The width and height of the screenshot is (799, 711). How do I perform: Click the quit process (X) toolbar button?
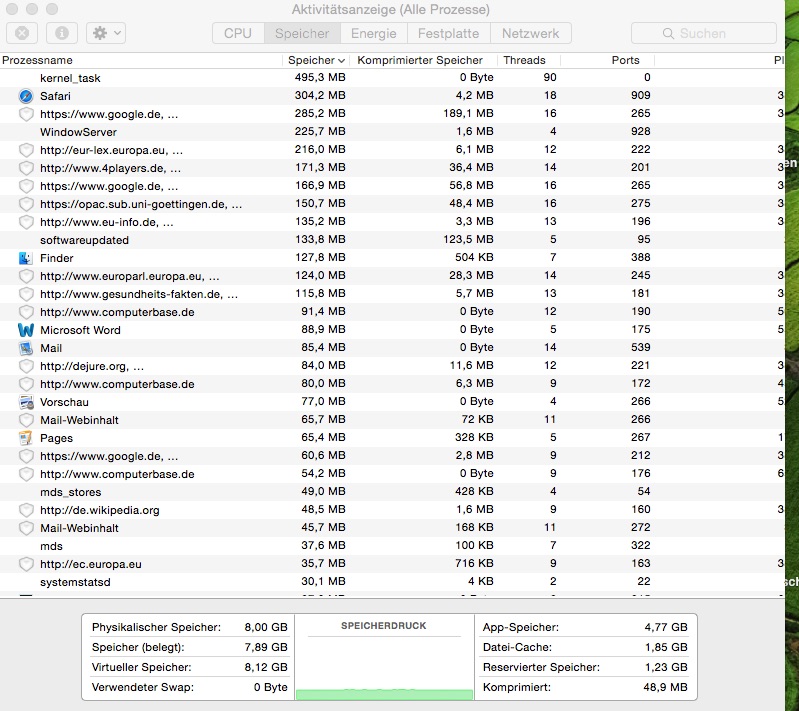point(22,33)
